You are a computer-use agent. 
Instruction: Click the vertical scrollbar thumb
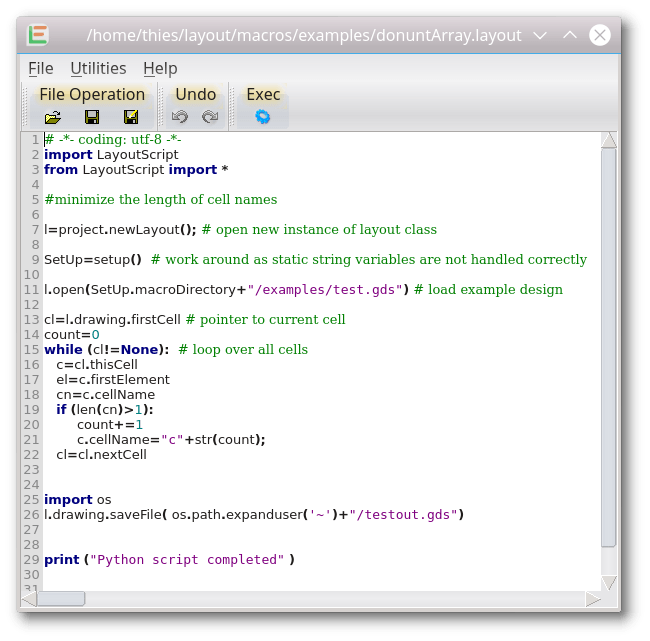609,348
